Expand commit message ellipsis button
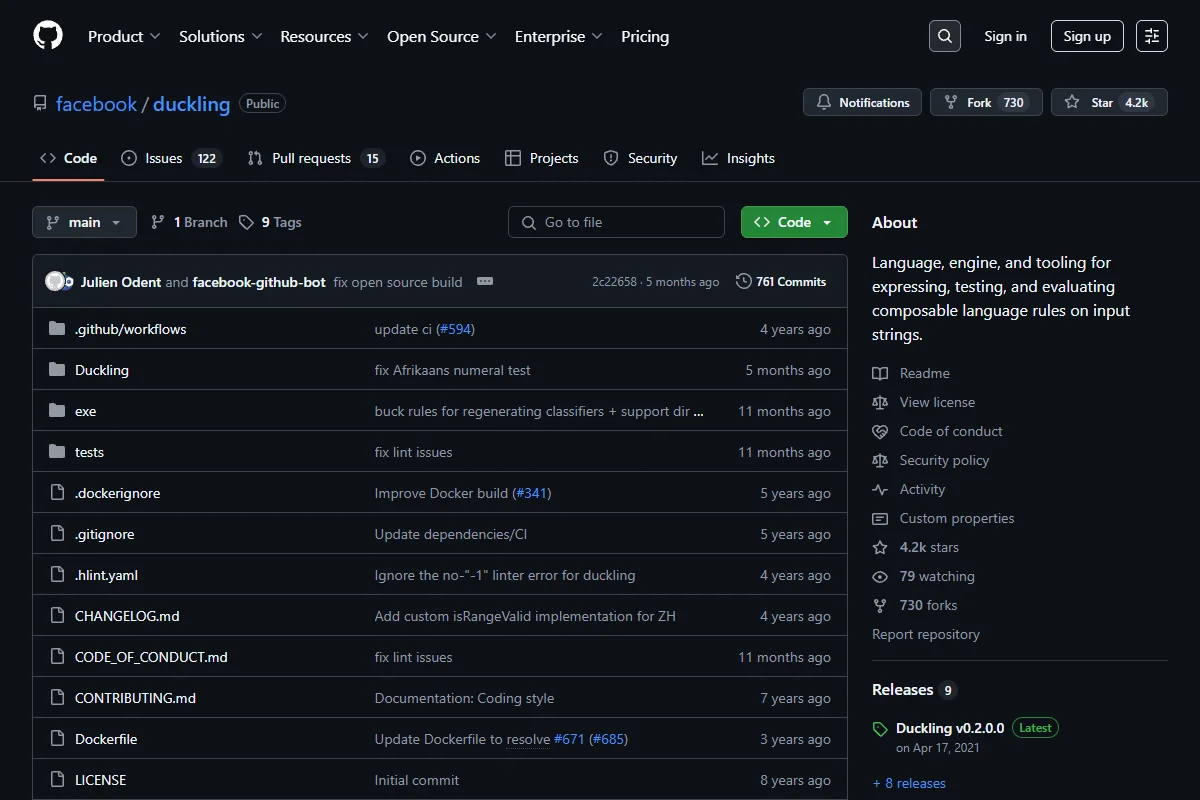Image resolution: width=1200 pixels, height=800 pixels. click(485, 282)
